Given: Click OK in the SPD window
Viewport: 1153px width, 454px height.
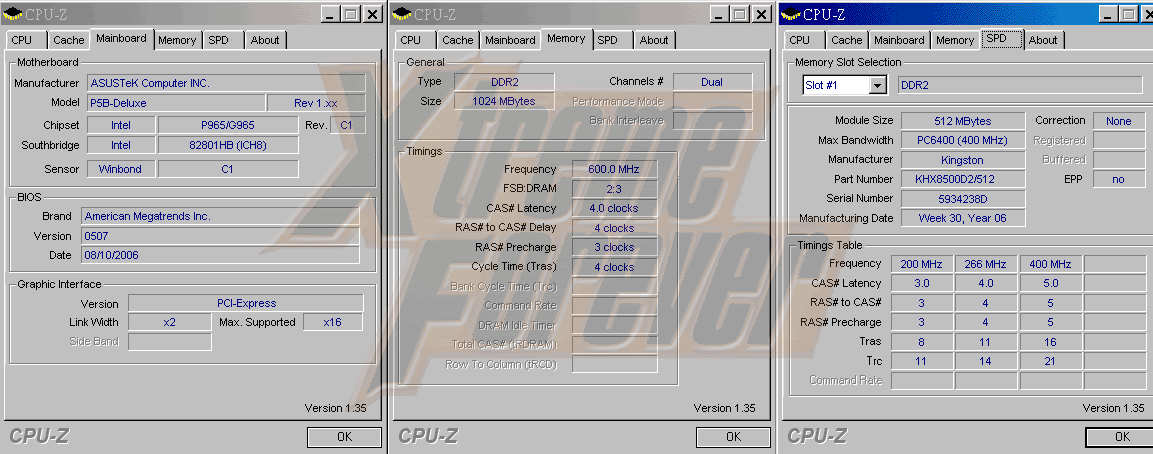Looking at the screenshot, I should coord(1121,436).
